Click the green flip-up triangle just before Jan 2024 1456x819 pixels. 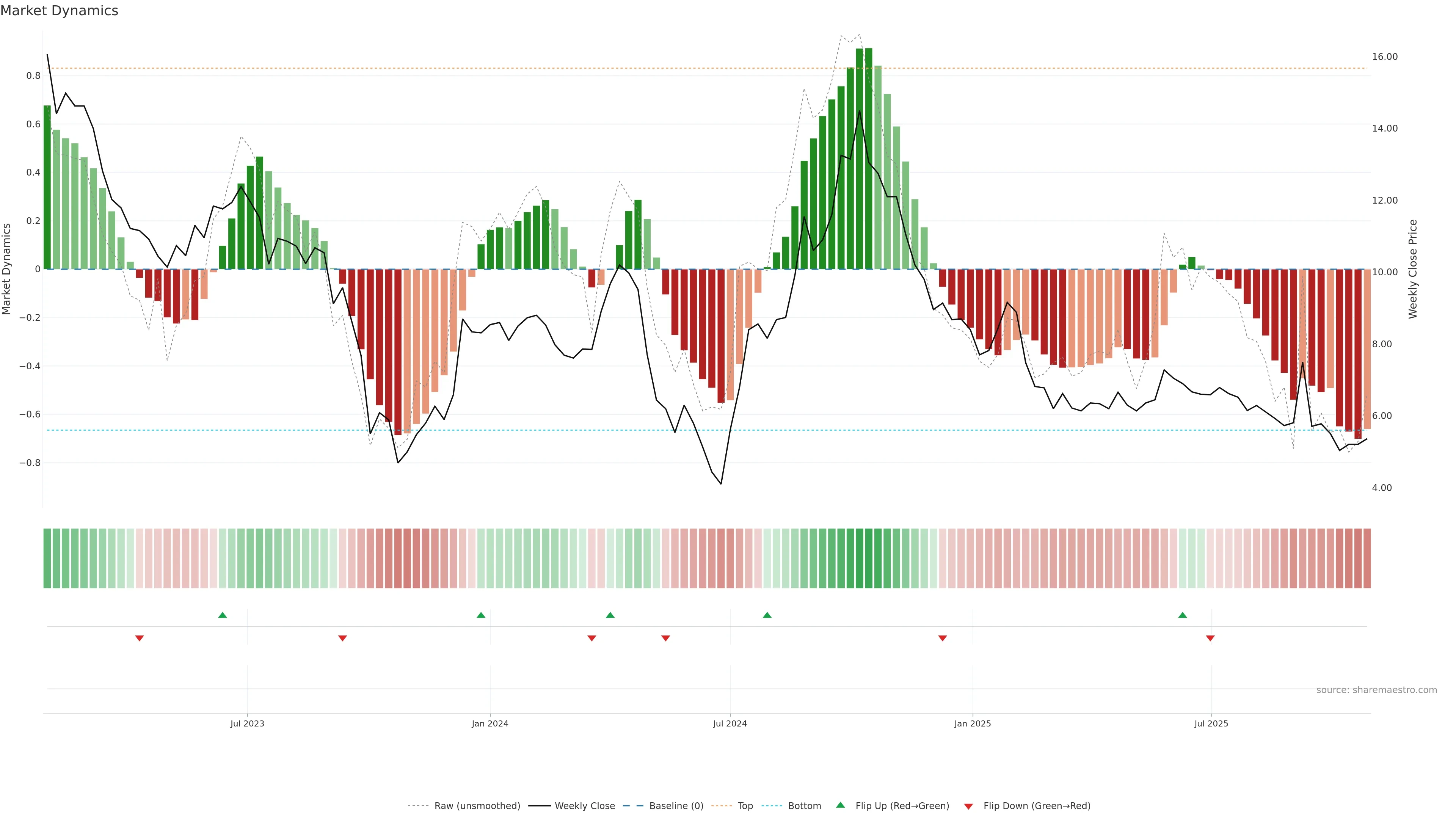click(x=481, y=615)
